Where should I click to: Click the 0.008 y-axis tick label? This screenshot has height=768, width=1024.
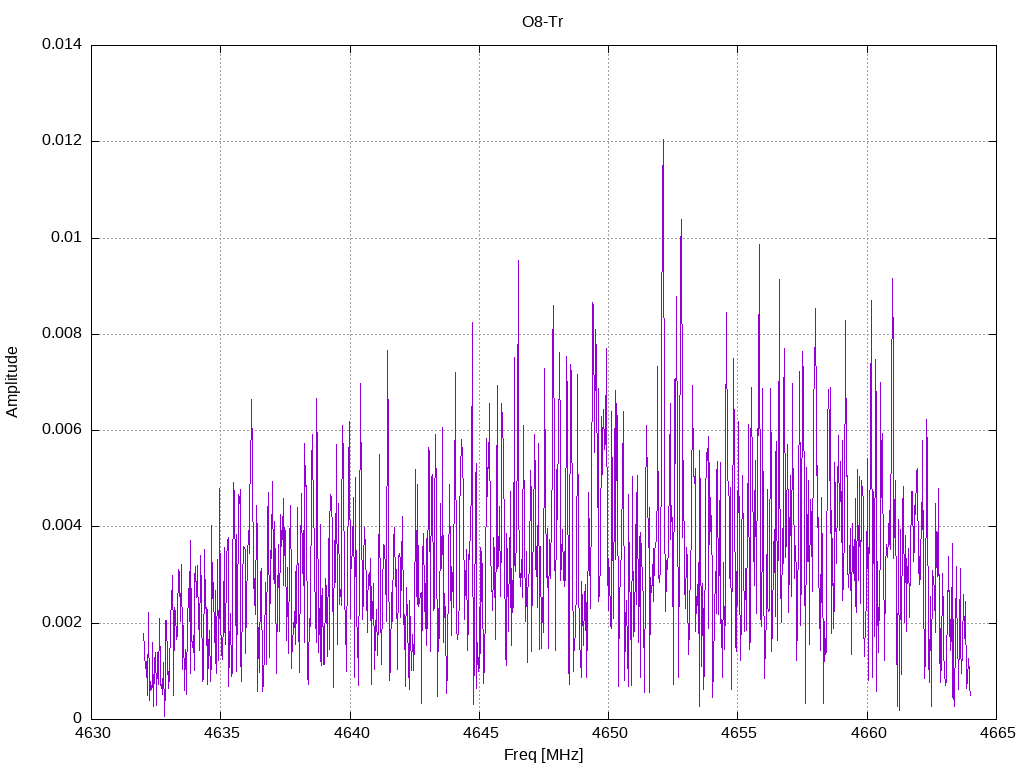pyautogui.click(x=62, y=334)
